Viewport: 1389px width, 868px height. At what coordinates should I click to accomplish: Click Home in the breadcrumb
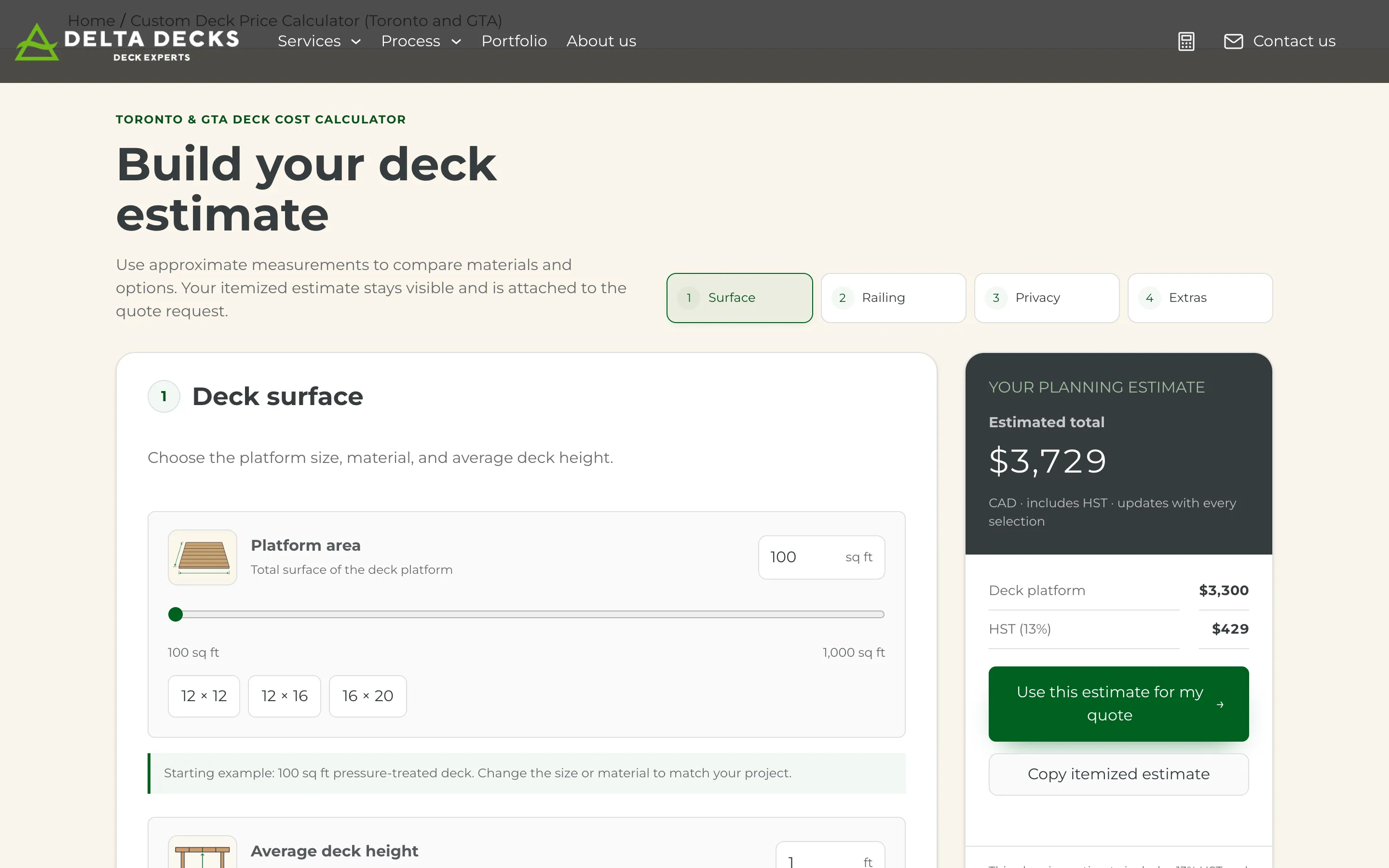pyautogui.click(x=91, y=21)
